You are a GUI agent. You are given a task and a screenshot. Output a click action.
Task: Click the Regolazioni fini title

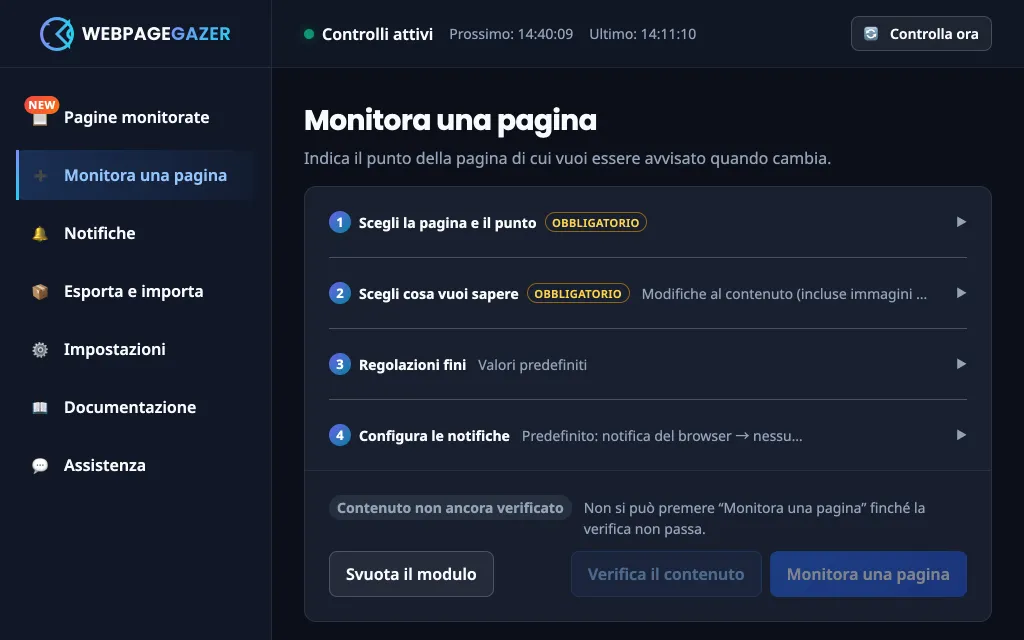pyautogui.click(x=412, y=364)
